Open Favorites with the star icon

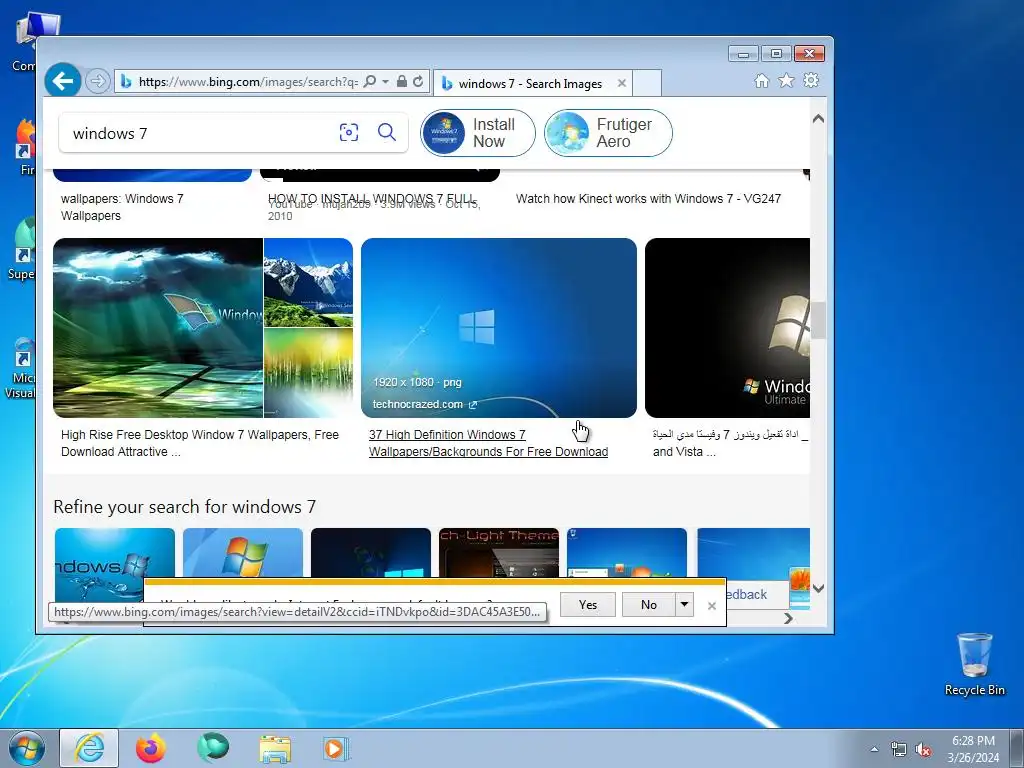[786, 80]
